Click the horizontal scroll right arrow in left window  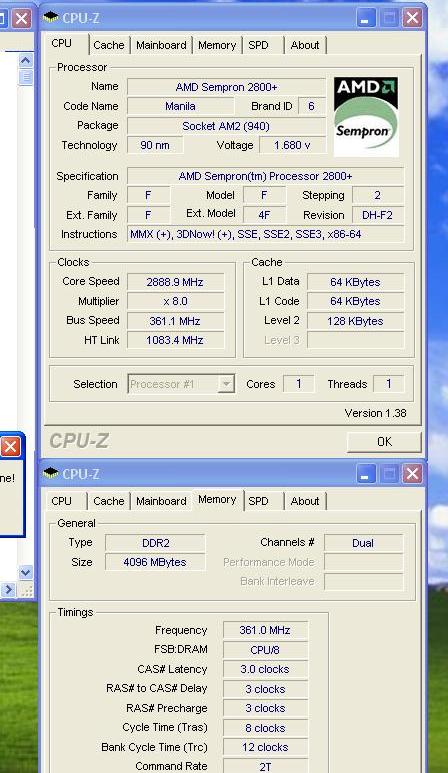click(8, 589)
